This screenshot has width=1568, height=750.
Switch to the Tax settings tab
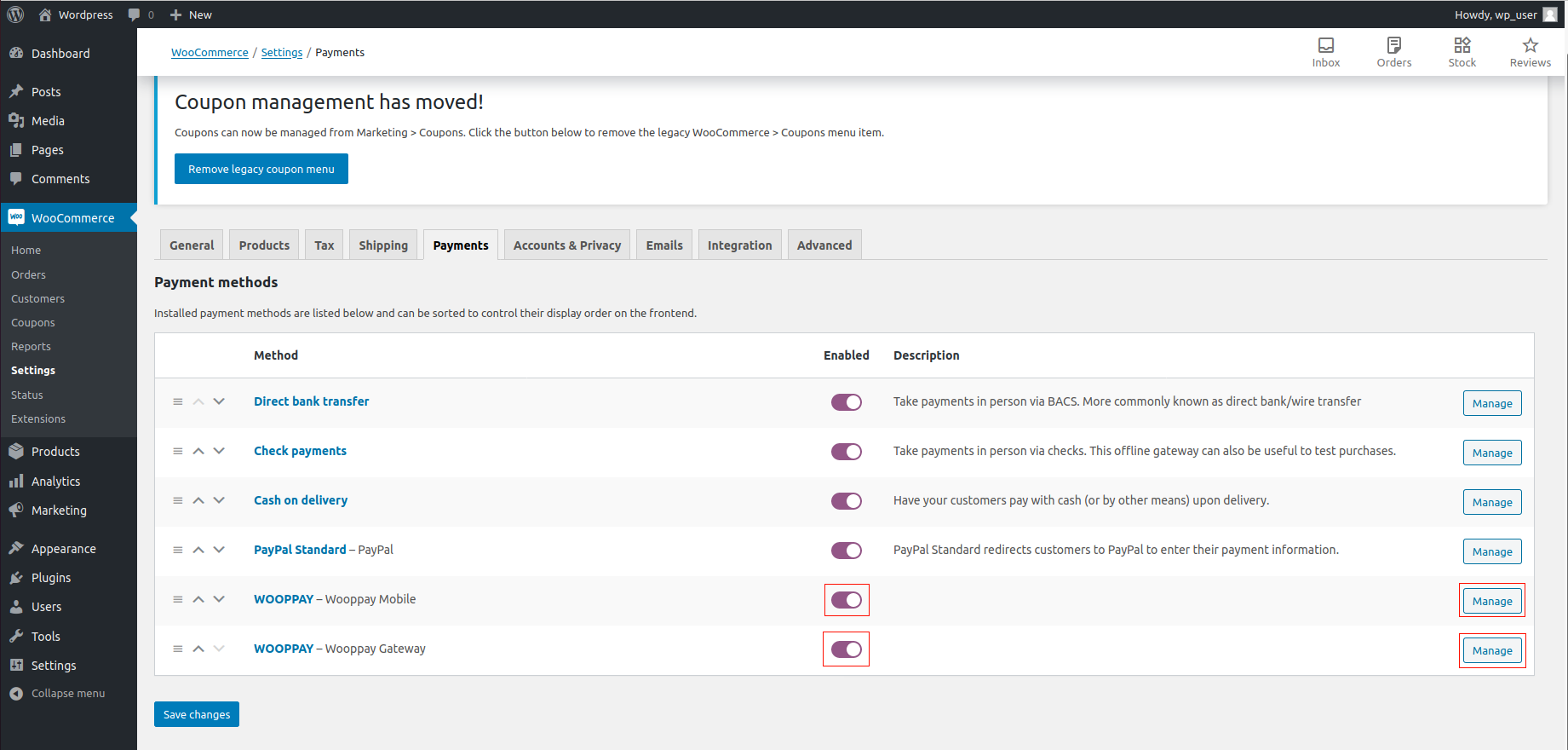click(325, 245)
